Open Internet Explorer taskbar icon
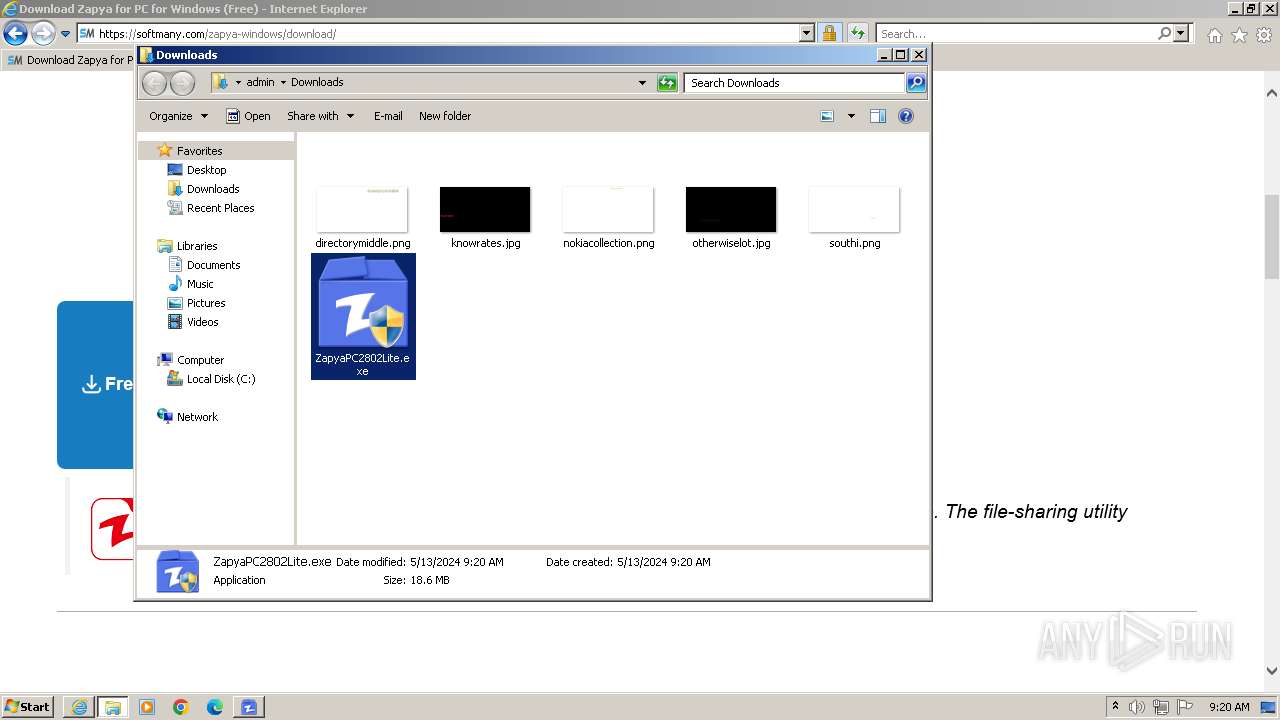Viewport: 1280px width, 720px height. point(80,707)
